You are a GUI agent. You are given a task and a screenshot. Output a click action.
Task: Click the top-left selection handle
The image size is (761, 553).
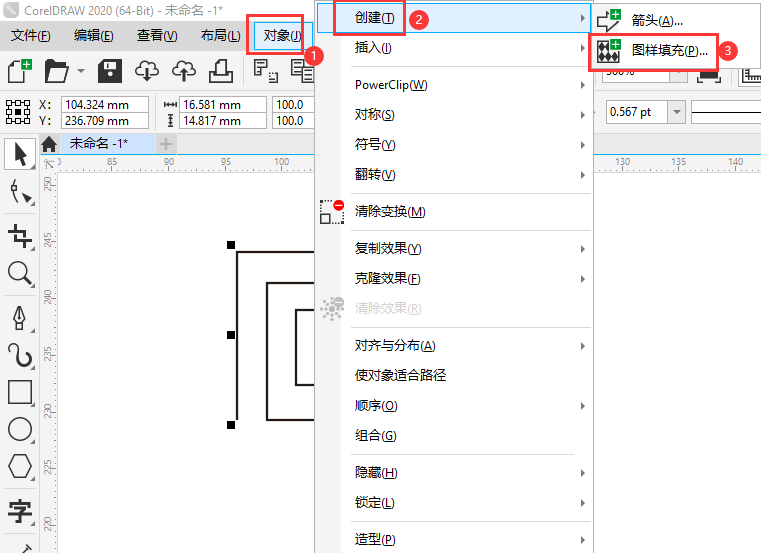(231, 245)
